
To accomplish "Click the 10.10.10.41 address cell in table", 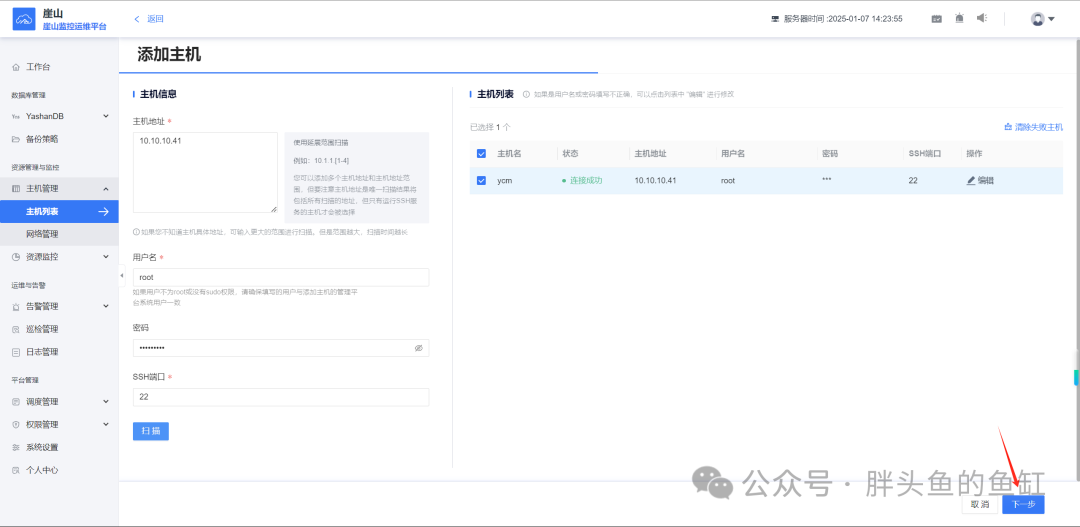I will click(x=655, y=180).
